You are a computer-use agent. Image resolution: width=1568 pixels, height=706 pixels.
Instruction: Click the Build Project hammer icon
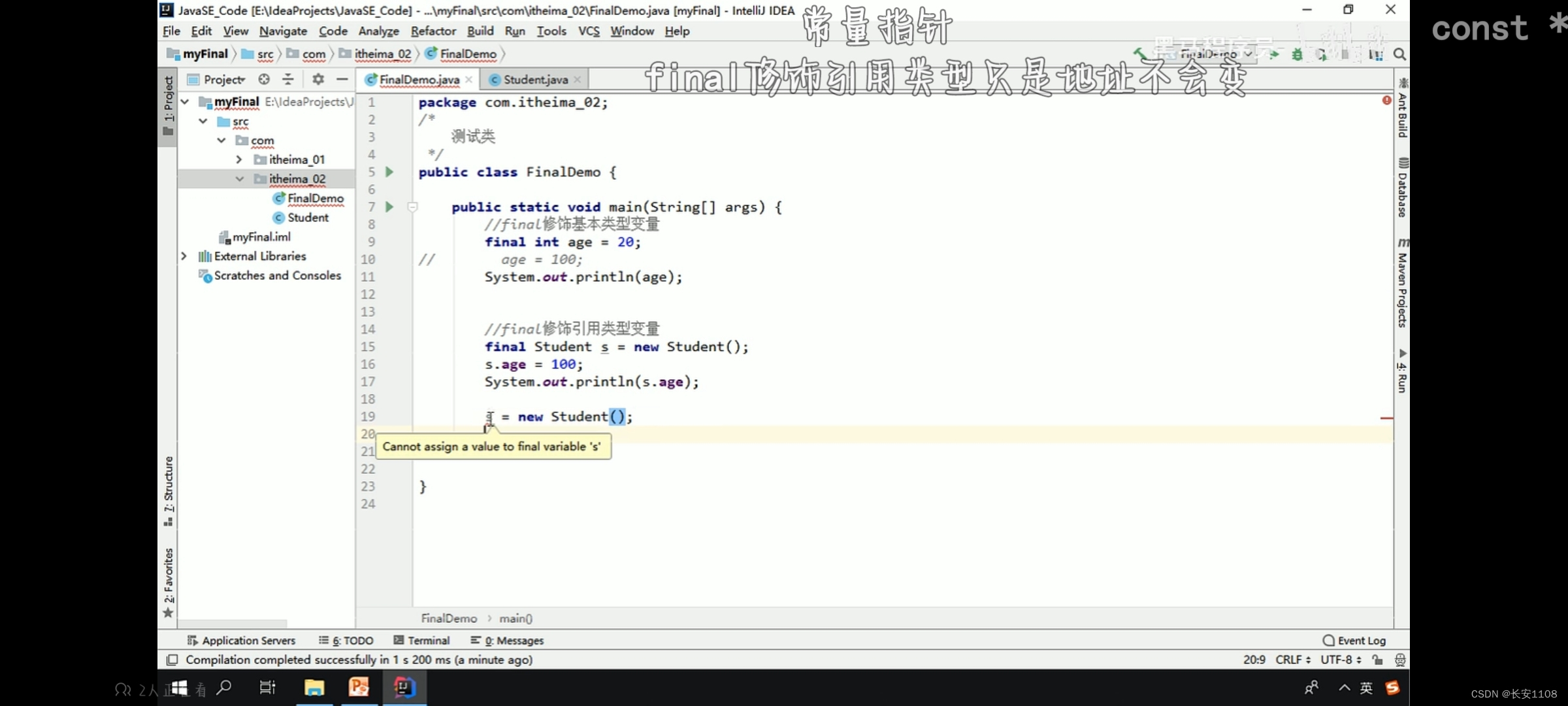[1139, 54]
